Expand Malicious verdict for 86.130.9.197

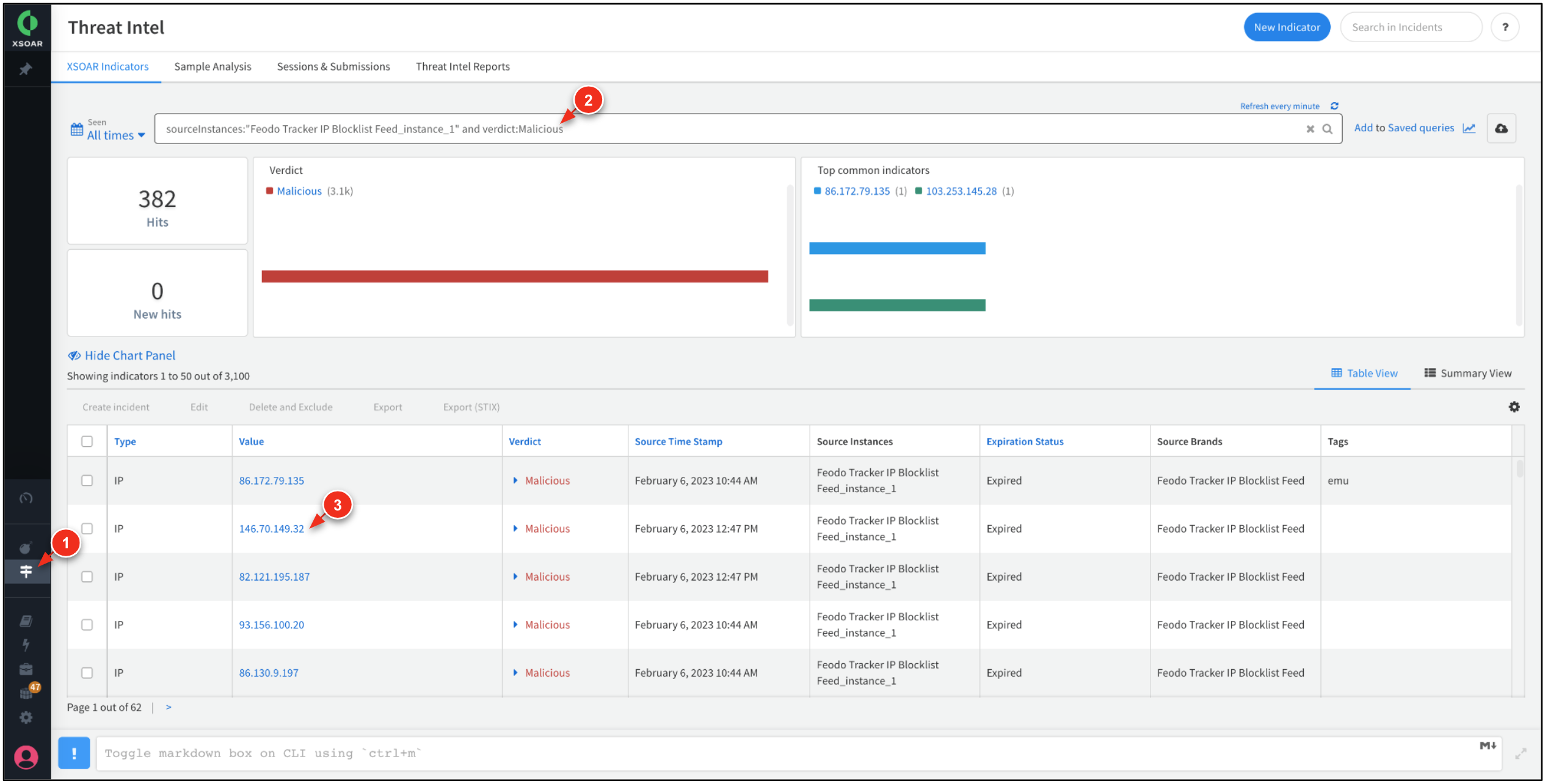pos(515,673)
